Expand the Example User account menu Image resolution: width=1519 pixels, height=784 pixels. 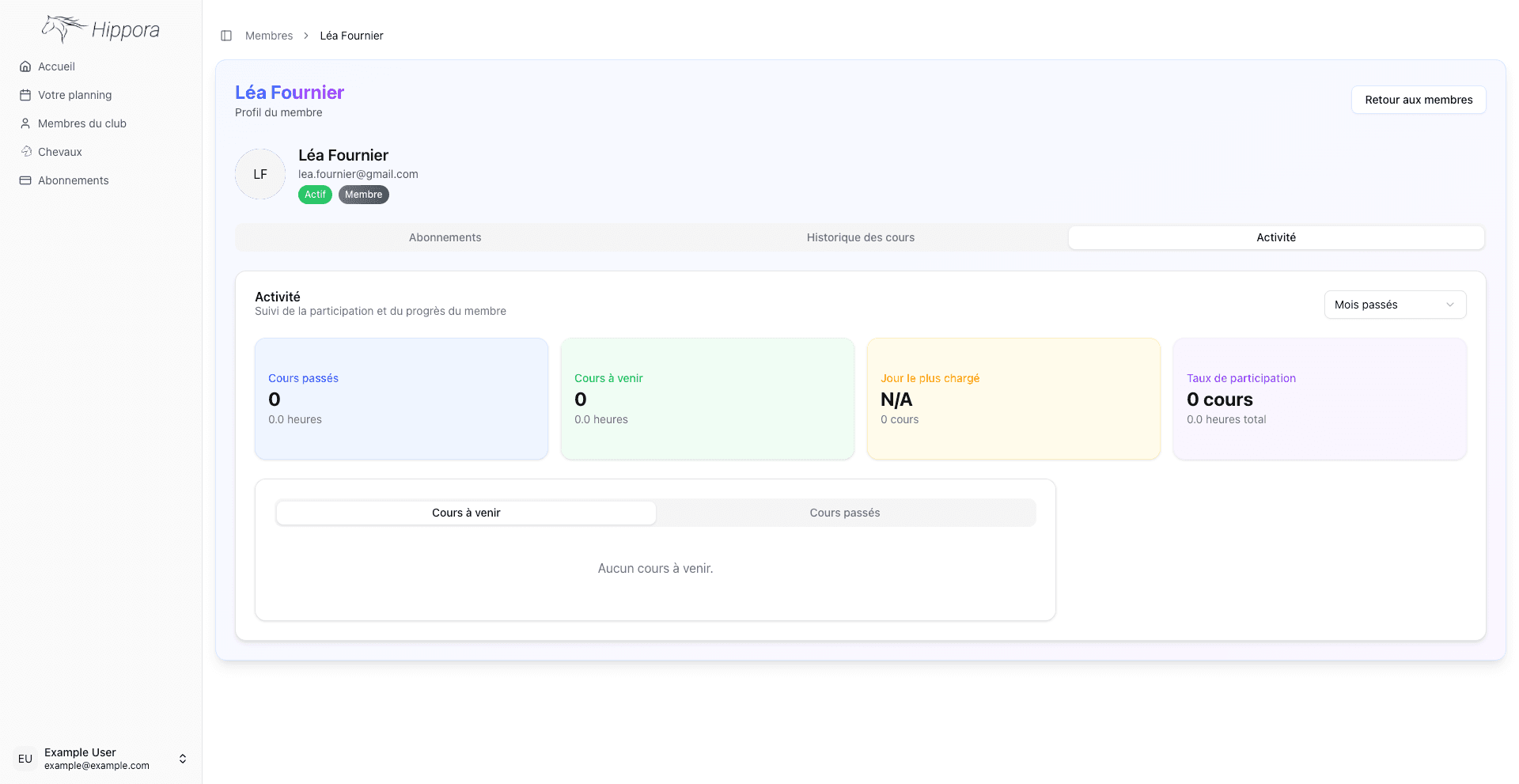click(x=183, y=759)
